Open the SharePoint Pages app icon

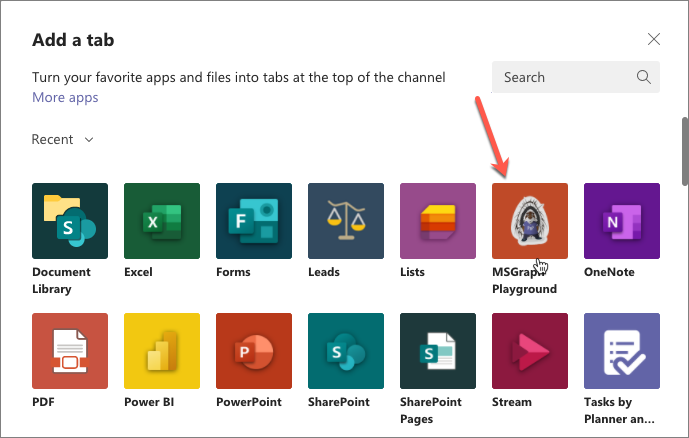[438, 351]
